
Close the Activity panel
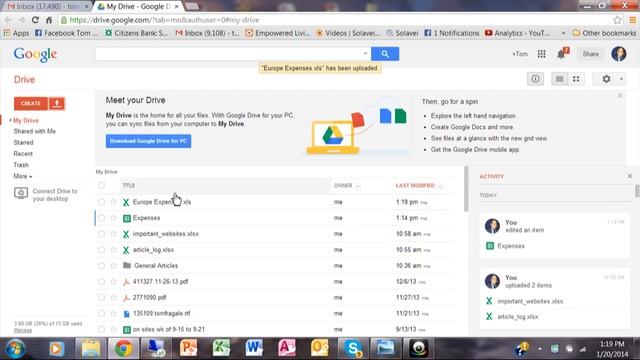629,176
